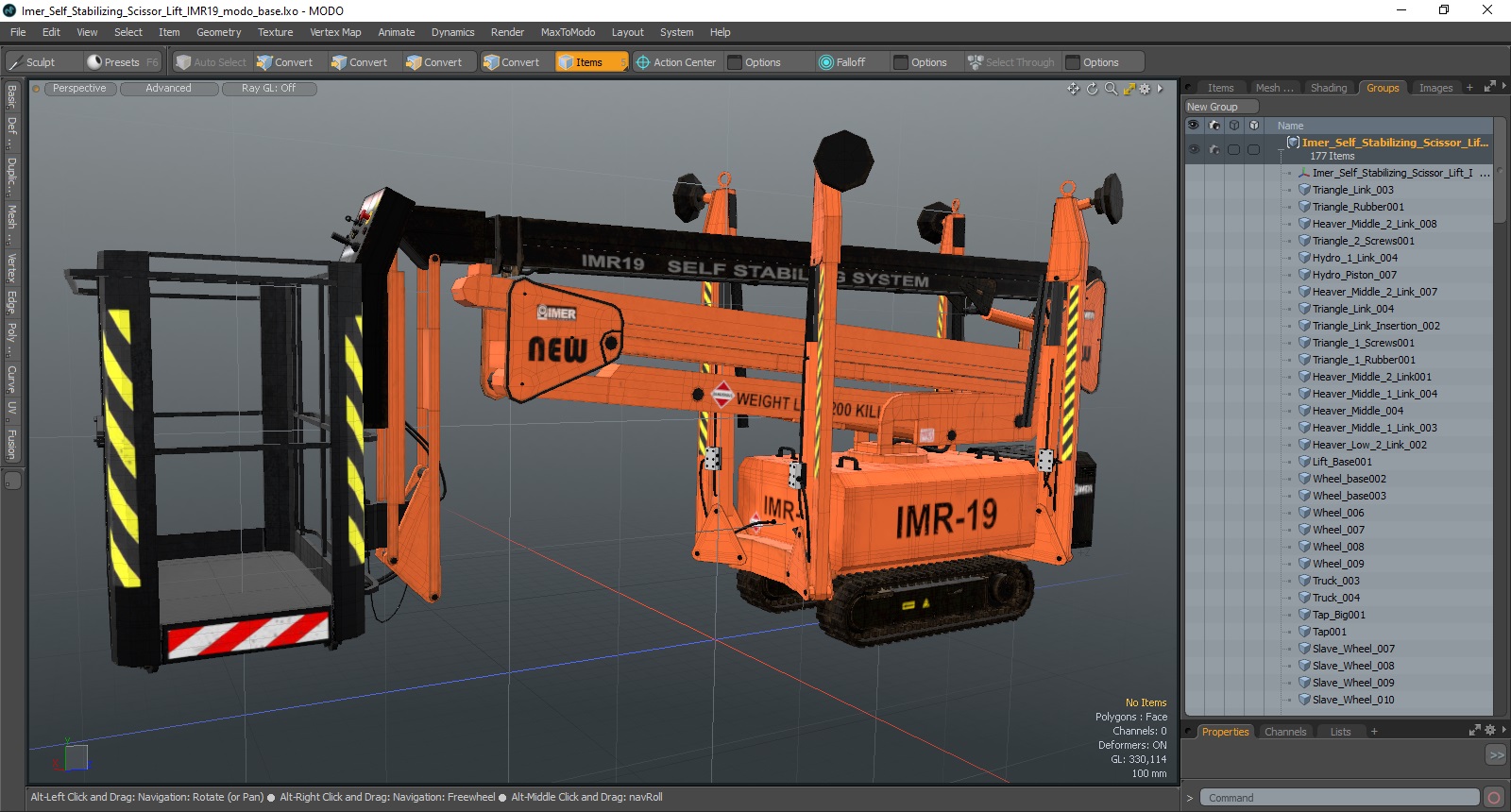Click the viewport zoom magnifier
The width and height of the screenshot is (1511, 812).
[x=1111, y=89]
